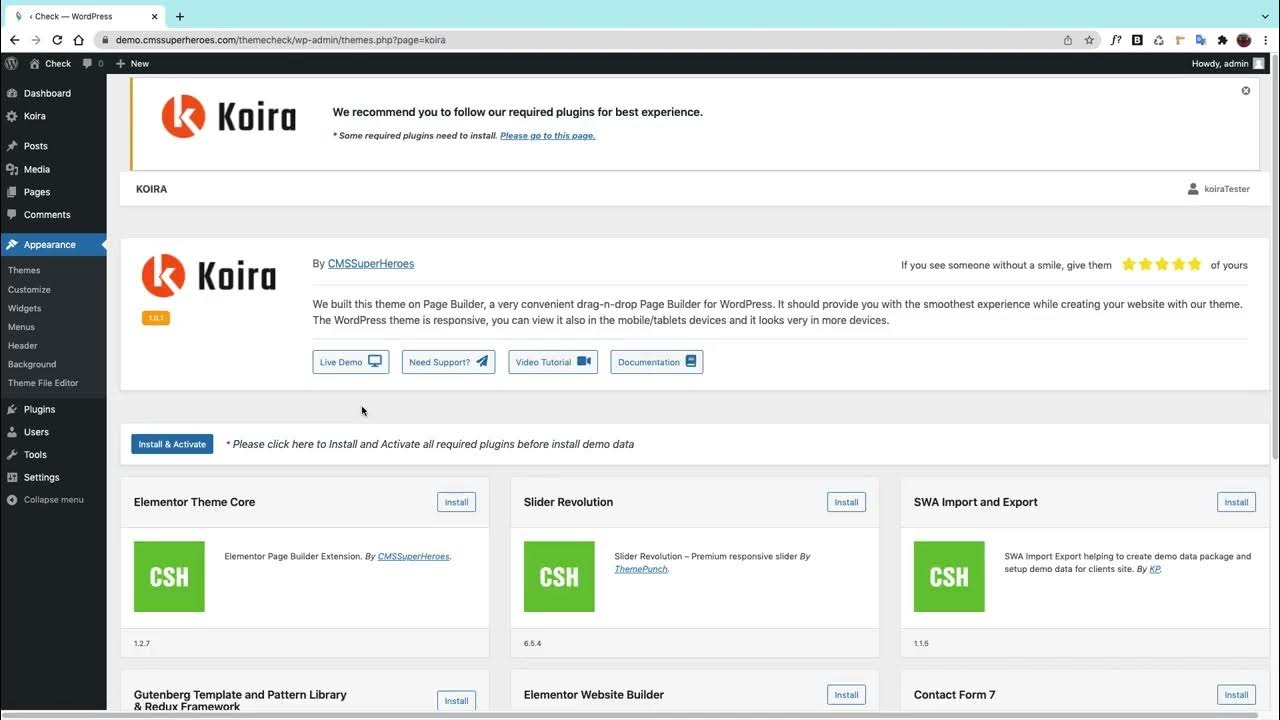Click the five-star rating icons
The image size is (1280, 720).
[x=1161, y=265]
